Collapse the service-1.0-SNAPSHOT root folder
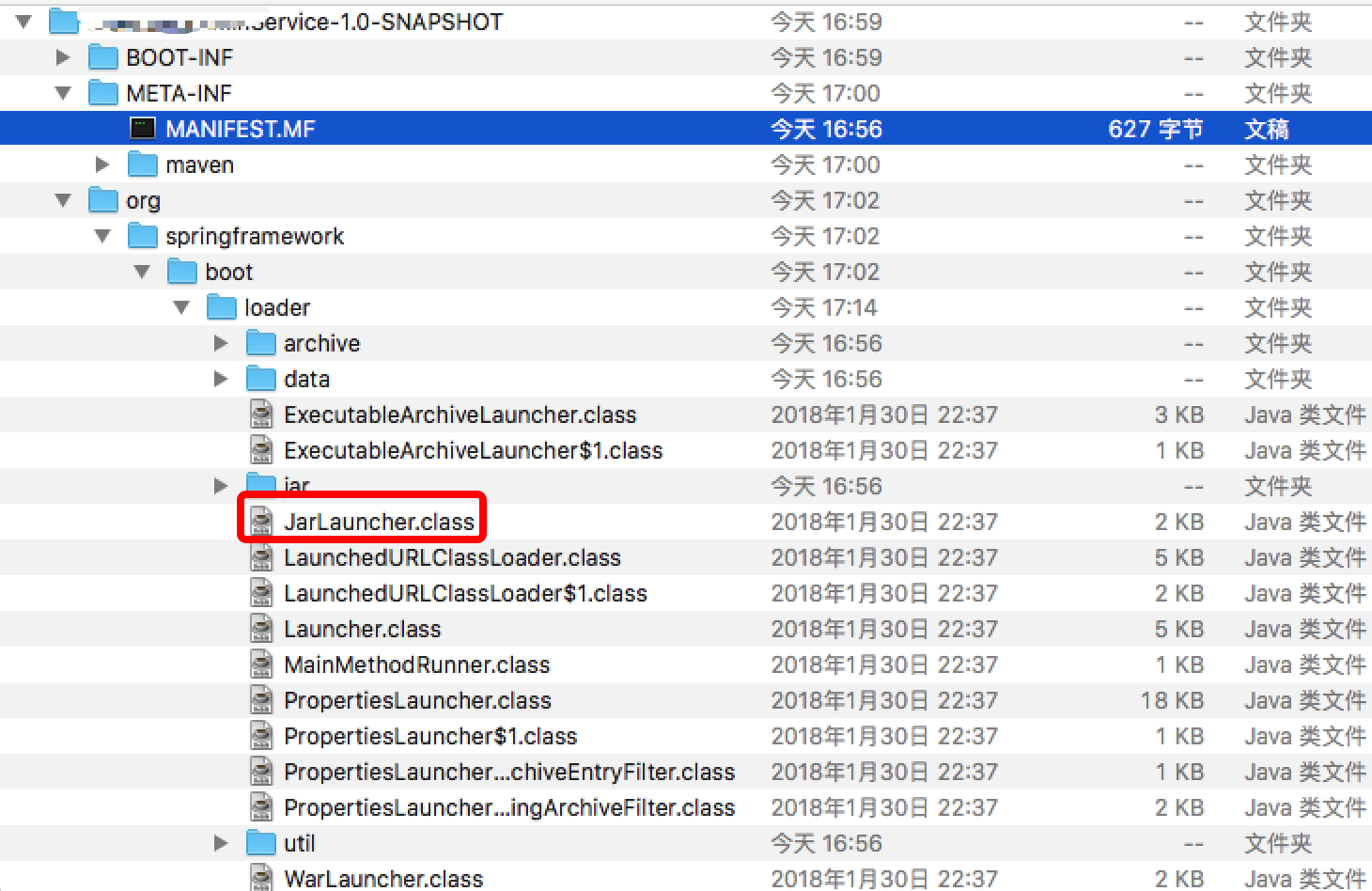Image resolution: width=1372 pixels, height=891 pixels. (x=23, y=21)
